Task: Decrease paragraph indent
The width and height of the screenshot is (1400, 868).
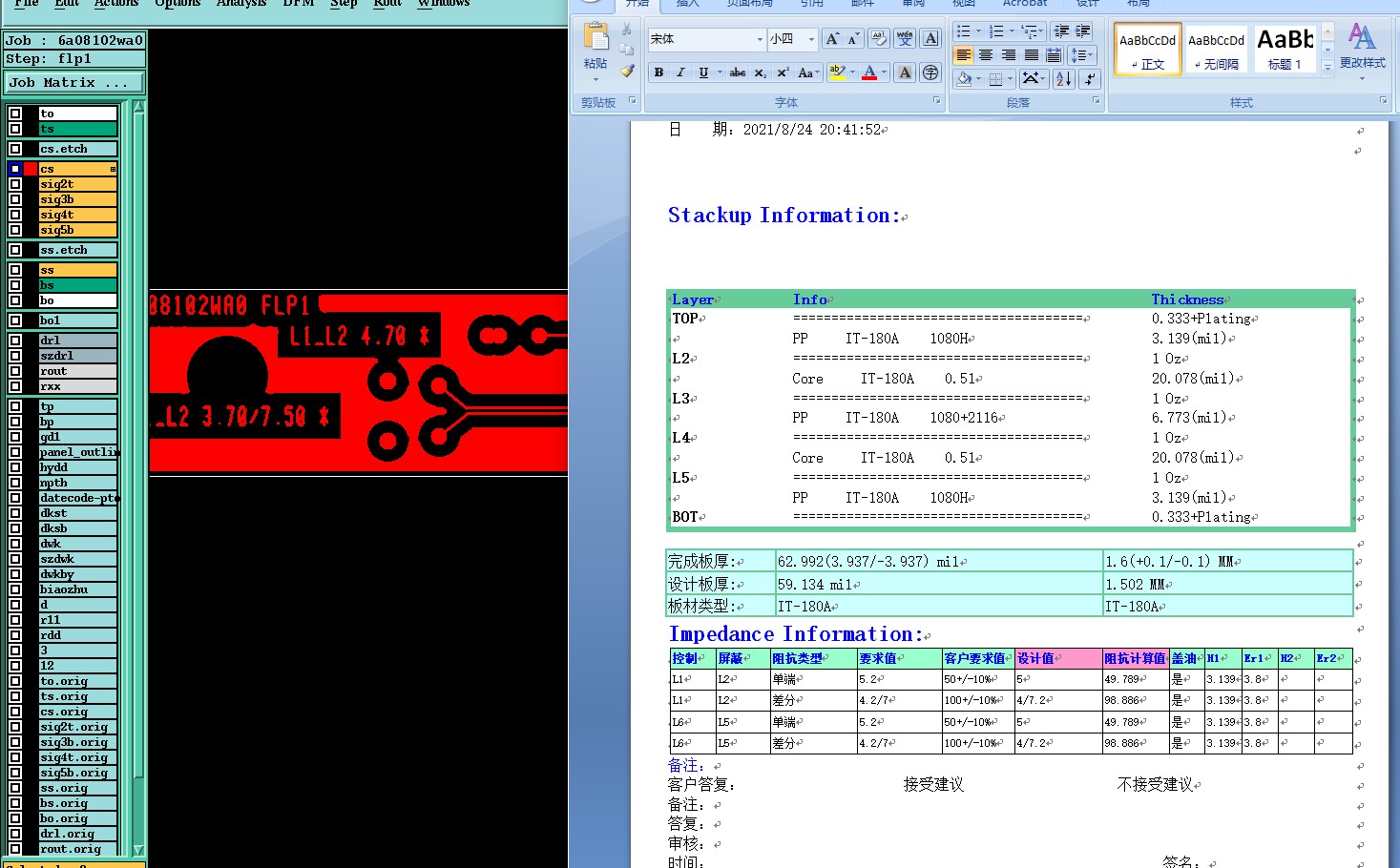Action: 1061,31
